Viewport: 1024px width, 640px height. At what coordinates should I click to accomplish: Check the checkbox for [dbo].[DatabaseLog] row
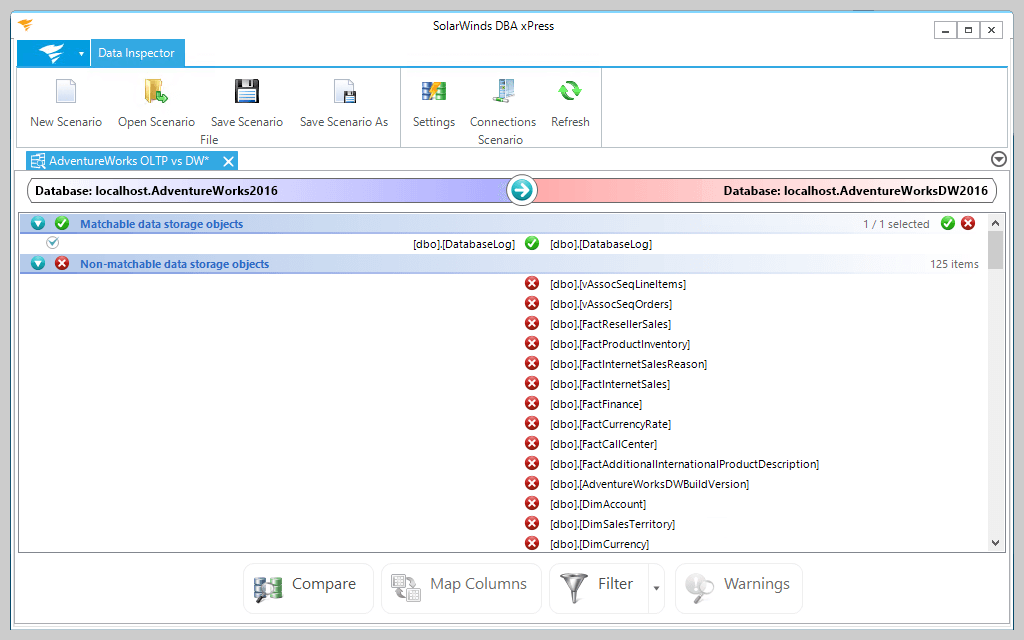coord(52,242)
